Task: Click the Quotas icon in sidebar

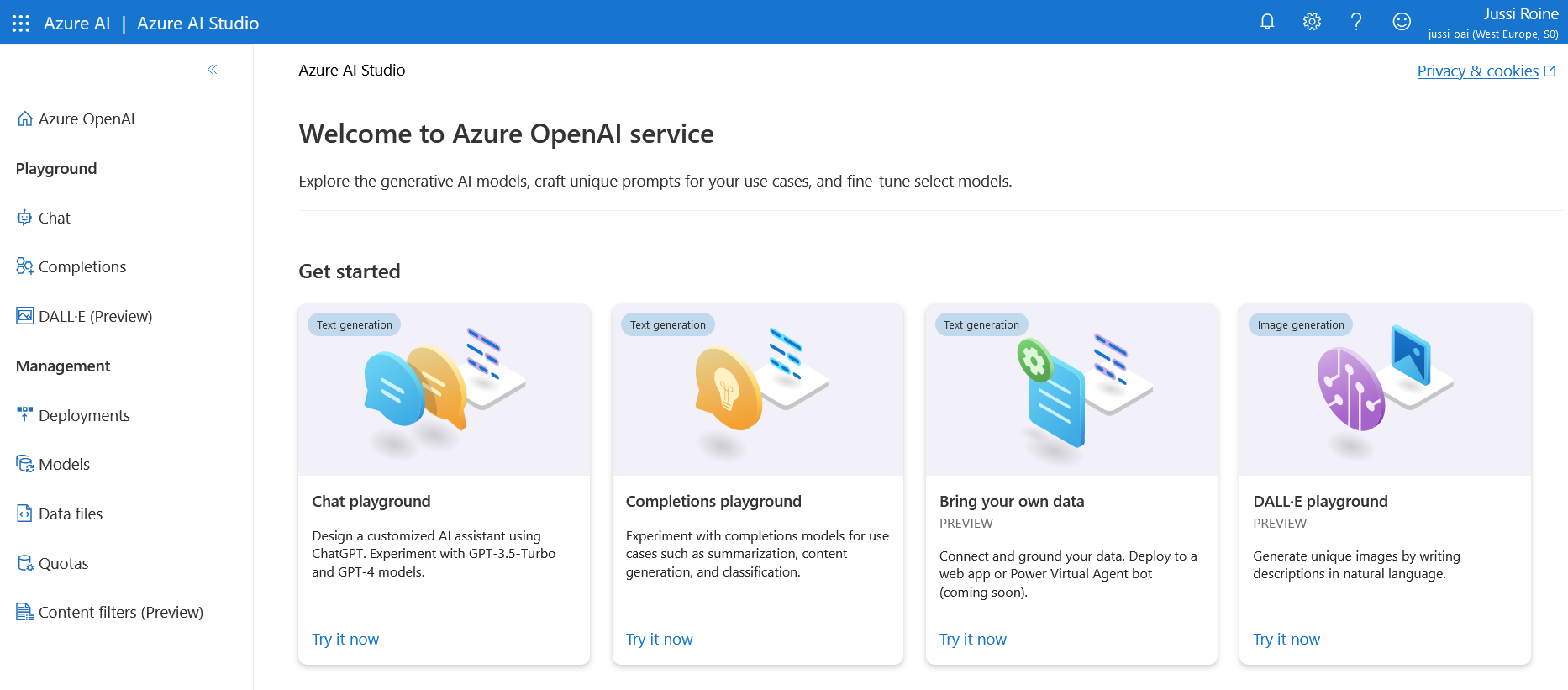Action: coord(24,563)
